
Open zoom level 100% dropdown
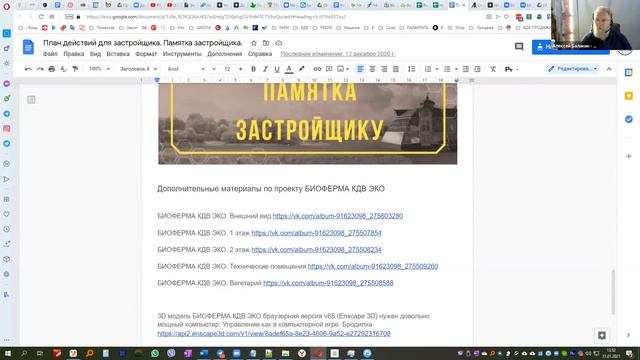click(100, 69)
